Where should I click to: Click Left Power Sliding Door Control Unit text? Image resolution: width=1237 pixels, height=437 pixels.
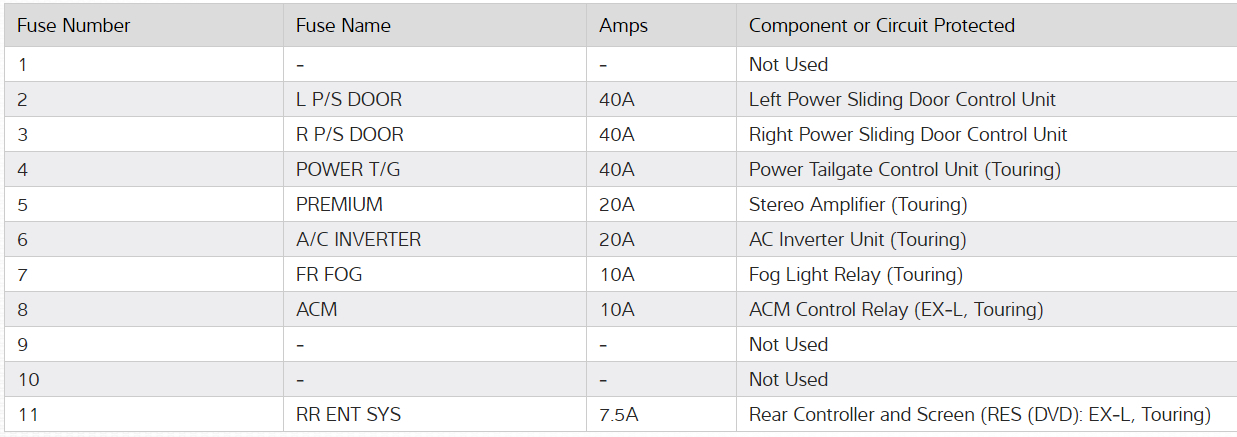point(902,100)
